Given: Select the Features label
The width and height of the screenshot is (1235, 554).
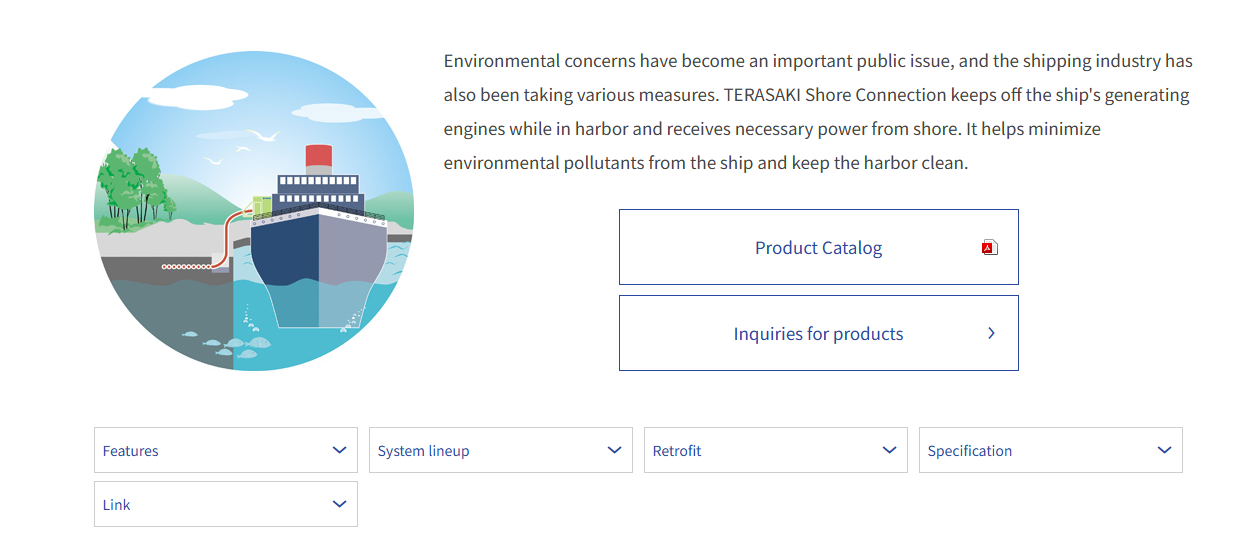Looking at the screenshot, I should click(x=131, y=451).
